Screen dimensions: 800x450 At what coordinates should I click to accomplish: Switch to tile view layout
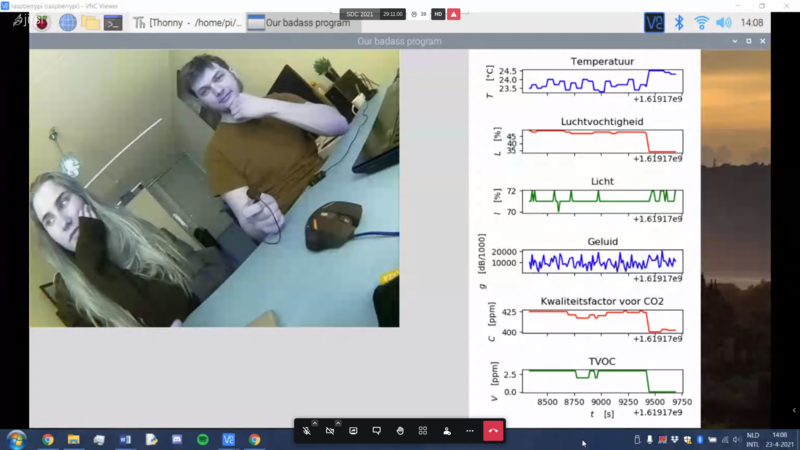click(x=423, y=431)
